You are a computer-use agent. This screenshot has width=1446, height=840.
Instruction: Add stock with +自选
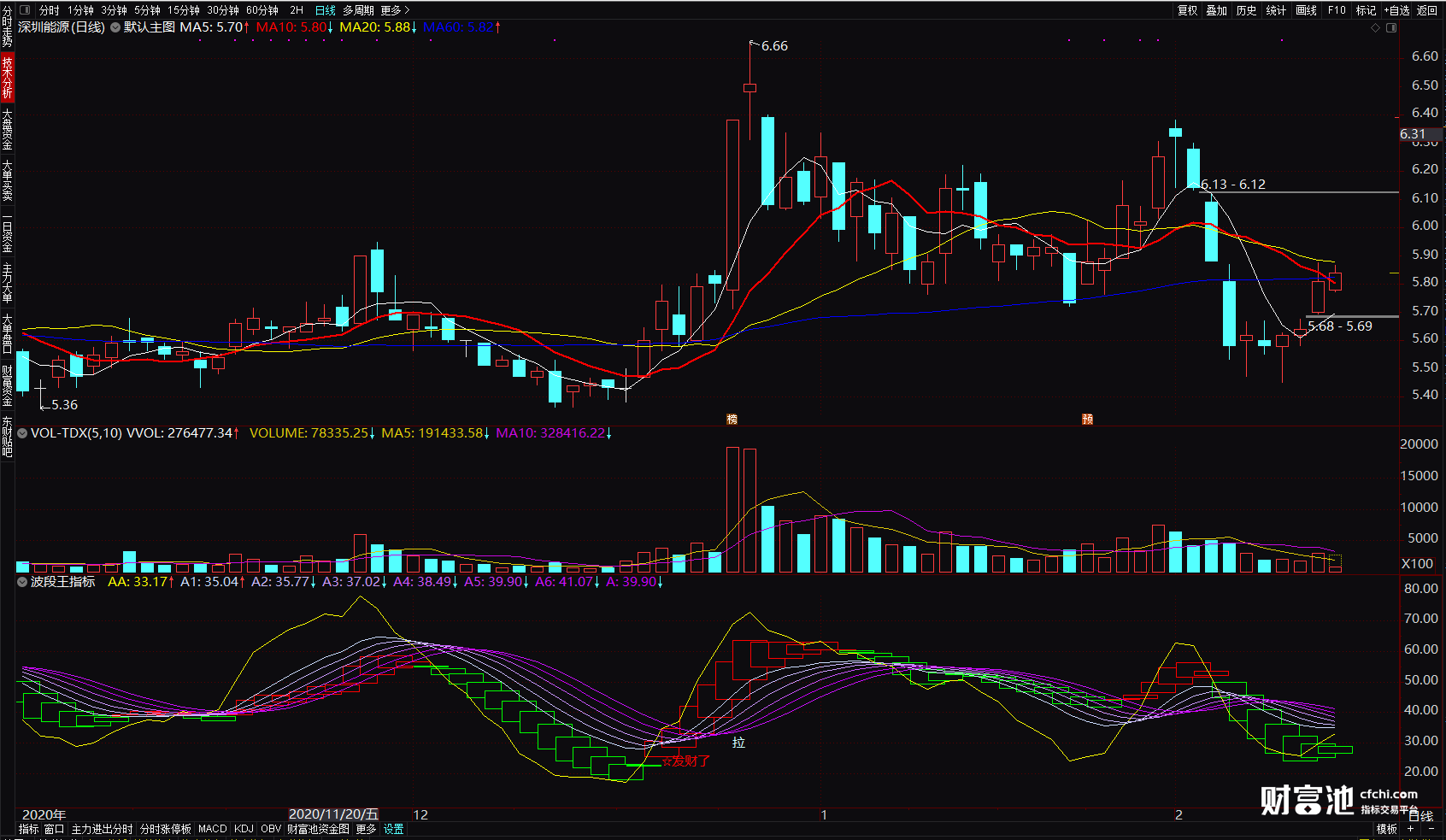pos(1397,10)
